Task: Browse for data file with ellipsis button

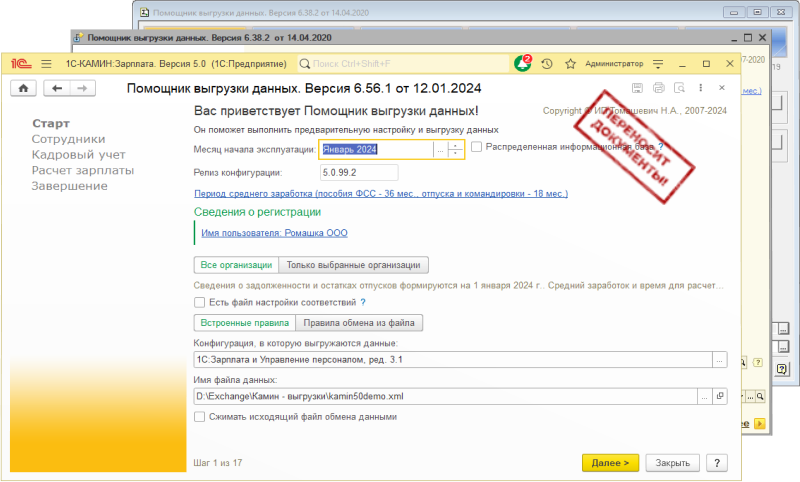Action: click(x=705, y=396)
